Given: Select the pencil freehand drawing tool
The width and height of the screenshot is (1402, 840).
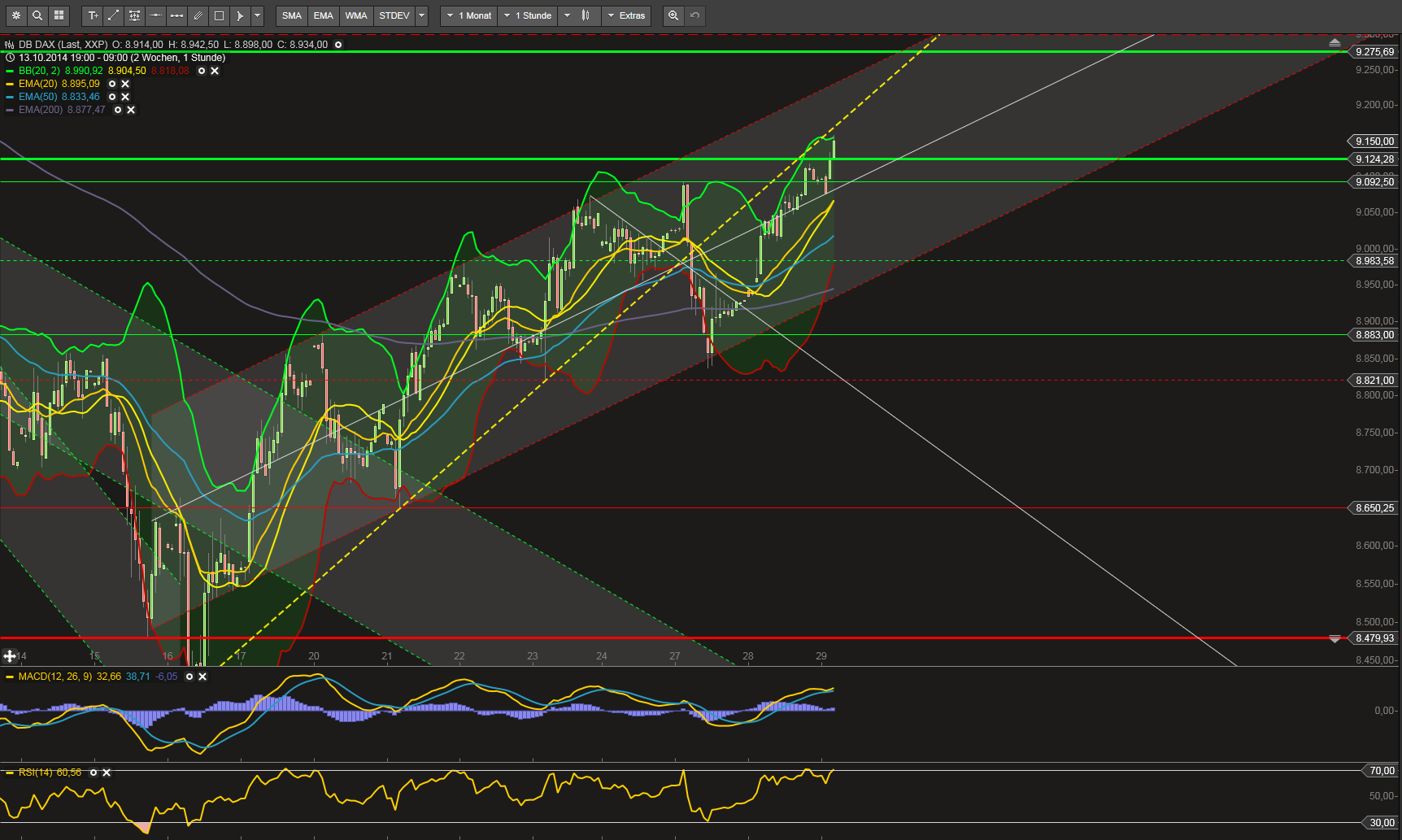Looking at the screenshot, I should tap(198, 15).
